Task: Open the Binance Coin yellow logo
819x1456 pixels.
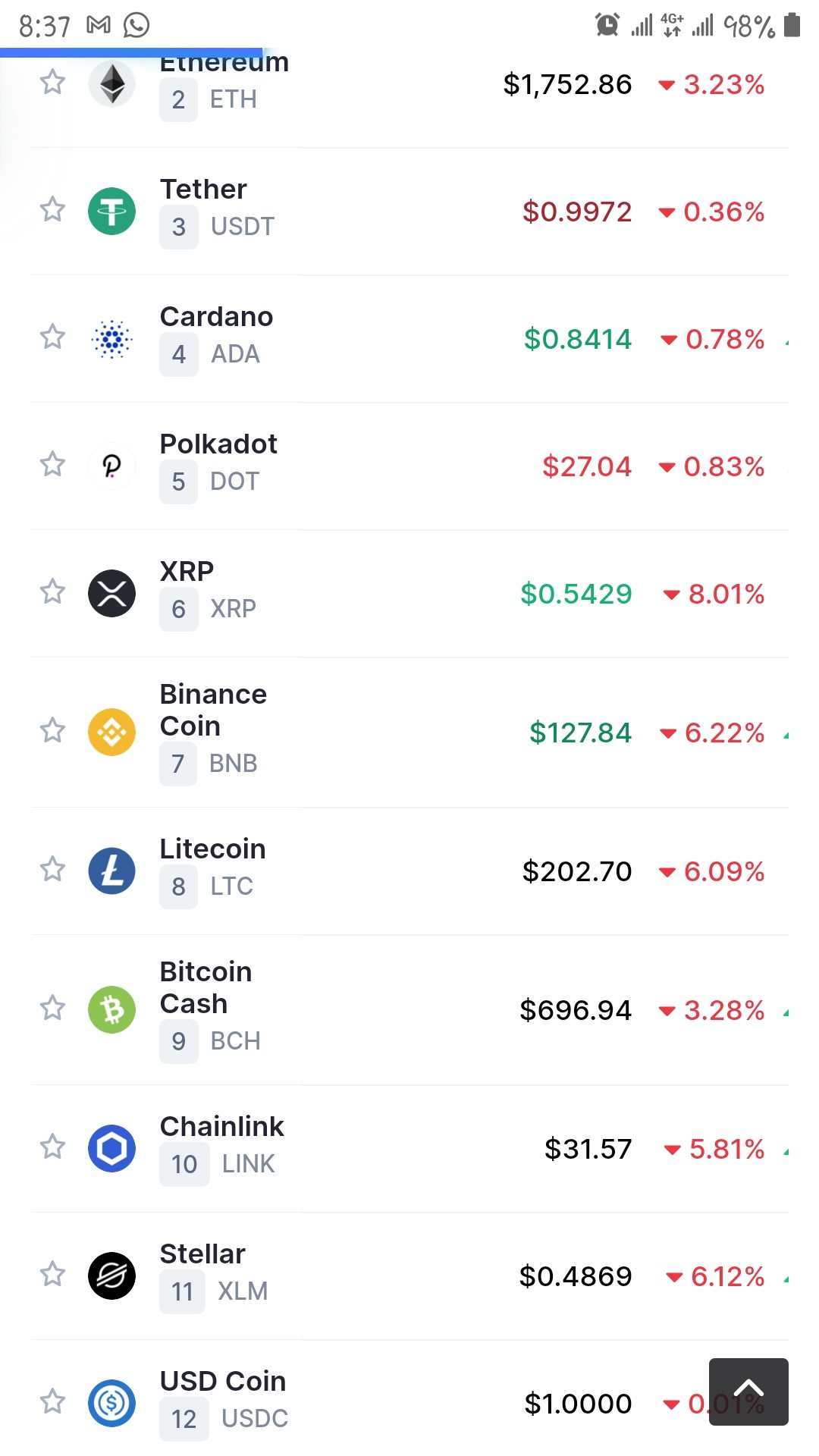Action: [112, 732]
